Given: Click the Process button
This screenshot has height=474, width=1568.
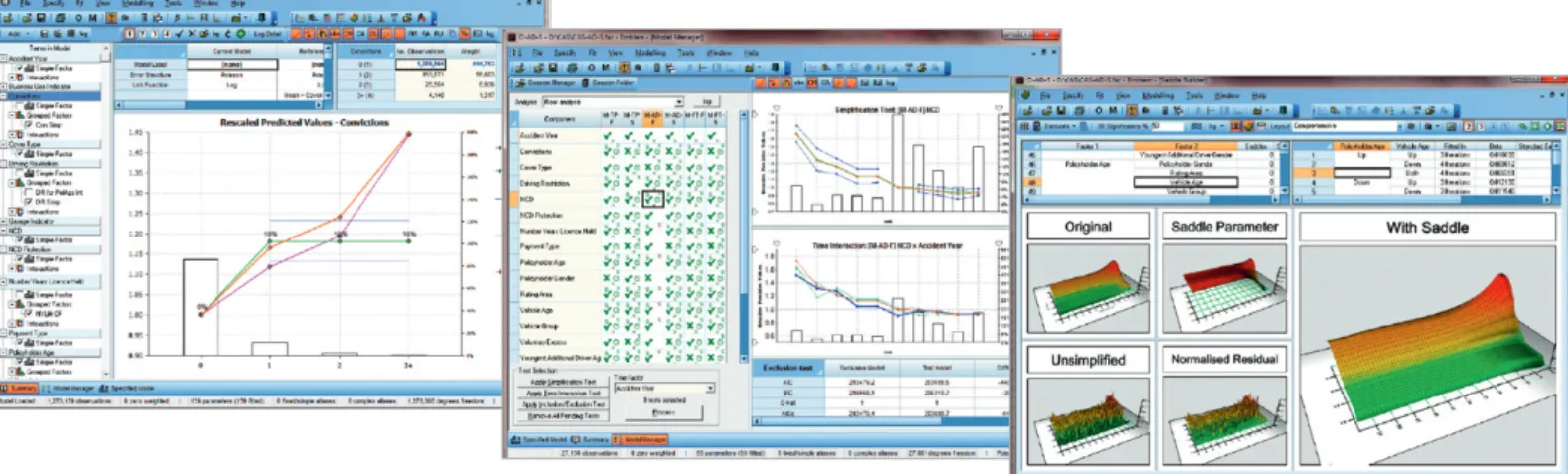Looking at the screenshot, I should pyautogui.click(x=664, y=412).
